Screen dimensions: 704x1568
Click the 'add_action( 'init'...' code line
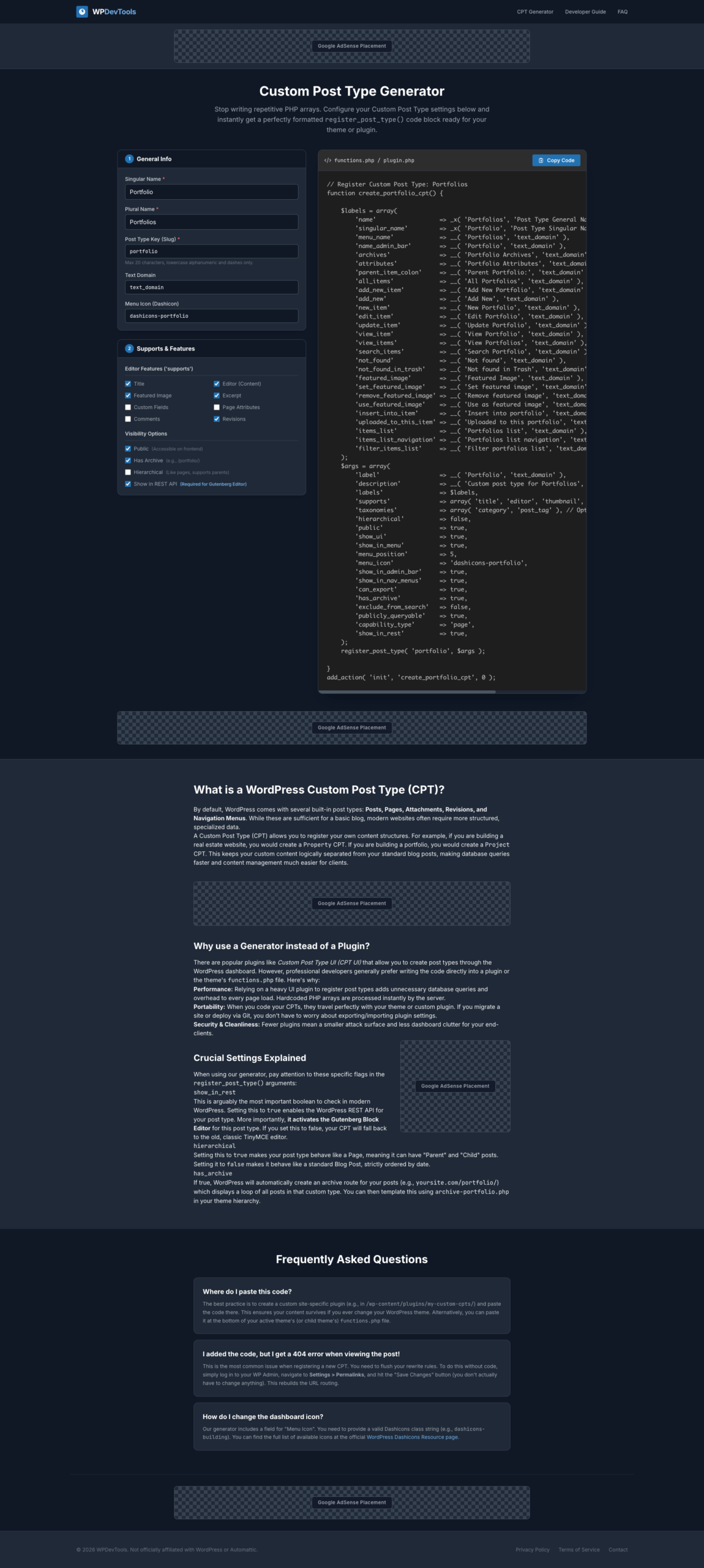(411, 677)
